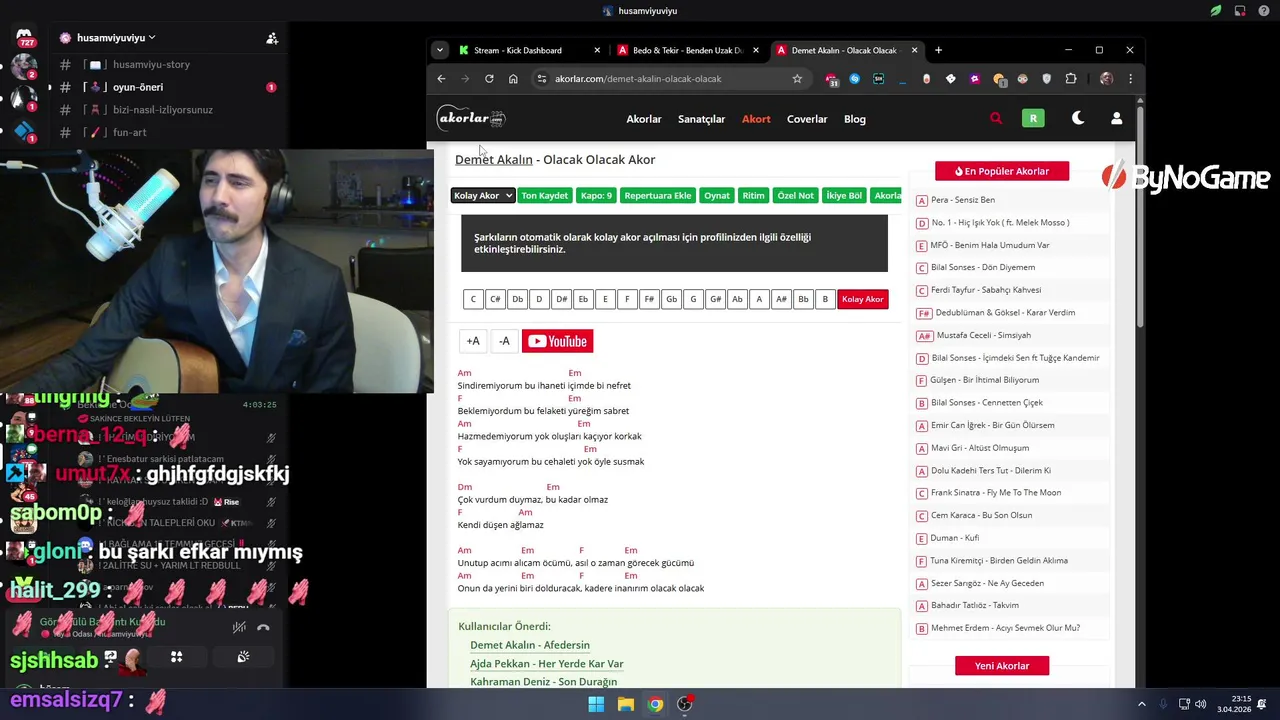Open suggested song Demet Akalın - Afedersin
1280x720 pixels.
coord(530,645)
